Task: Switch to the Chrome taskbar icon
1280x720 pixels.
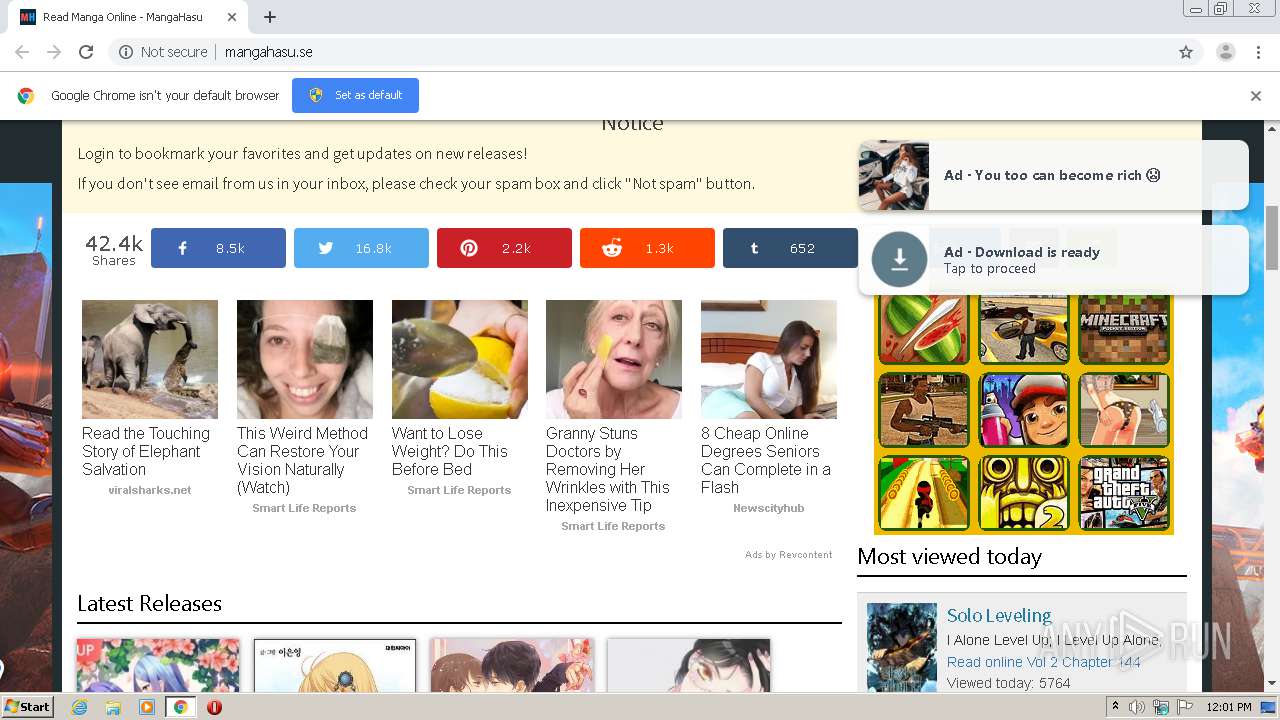Action: (x=180, y=707)
